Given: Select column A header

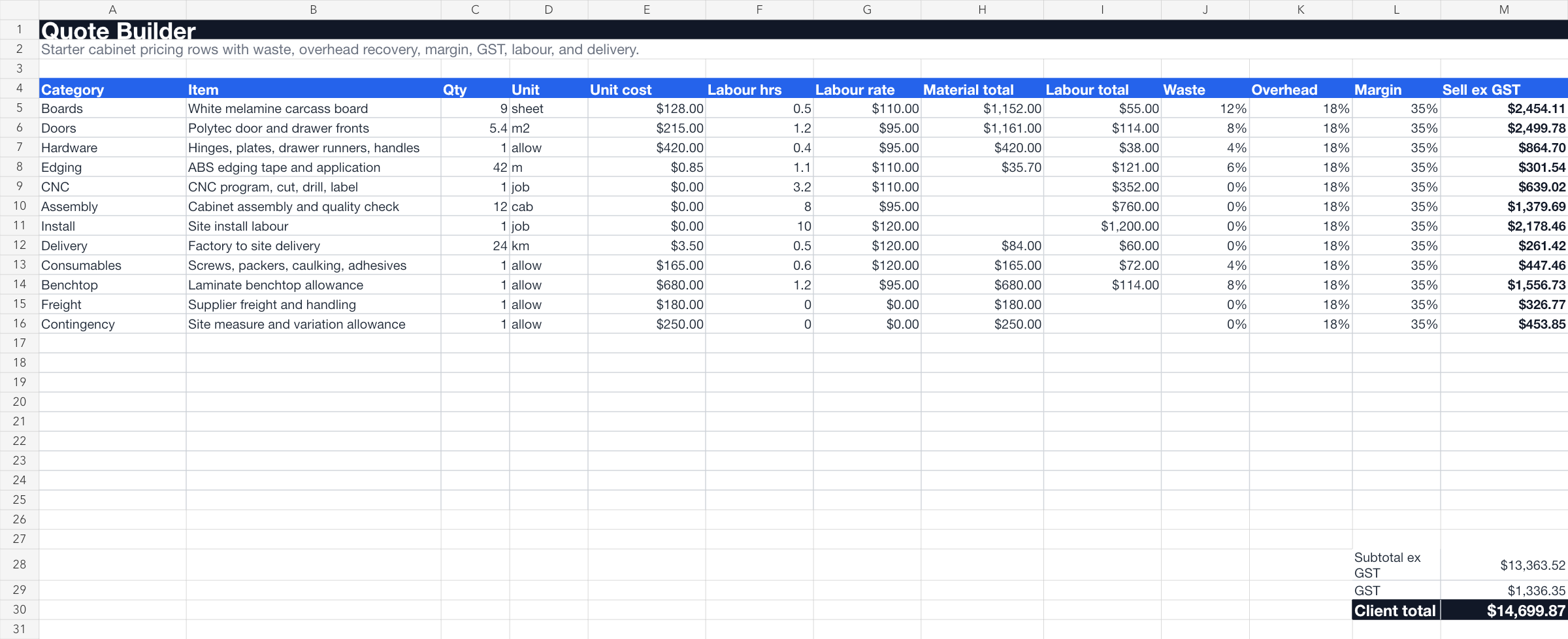Looking at the screenshot, I should 112,10.
